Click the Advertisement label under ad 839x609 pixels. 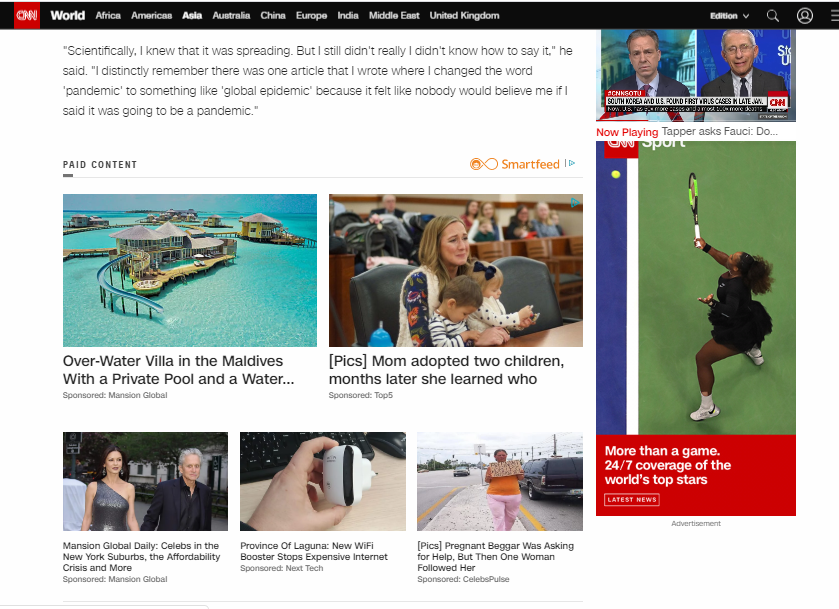696,523
